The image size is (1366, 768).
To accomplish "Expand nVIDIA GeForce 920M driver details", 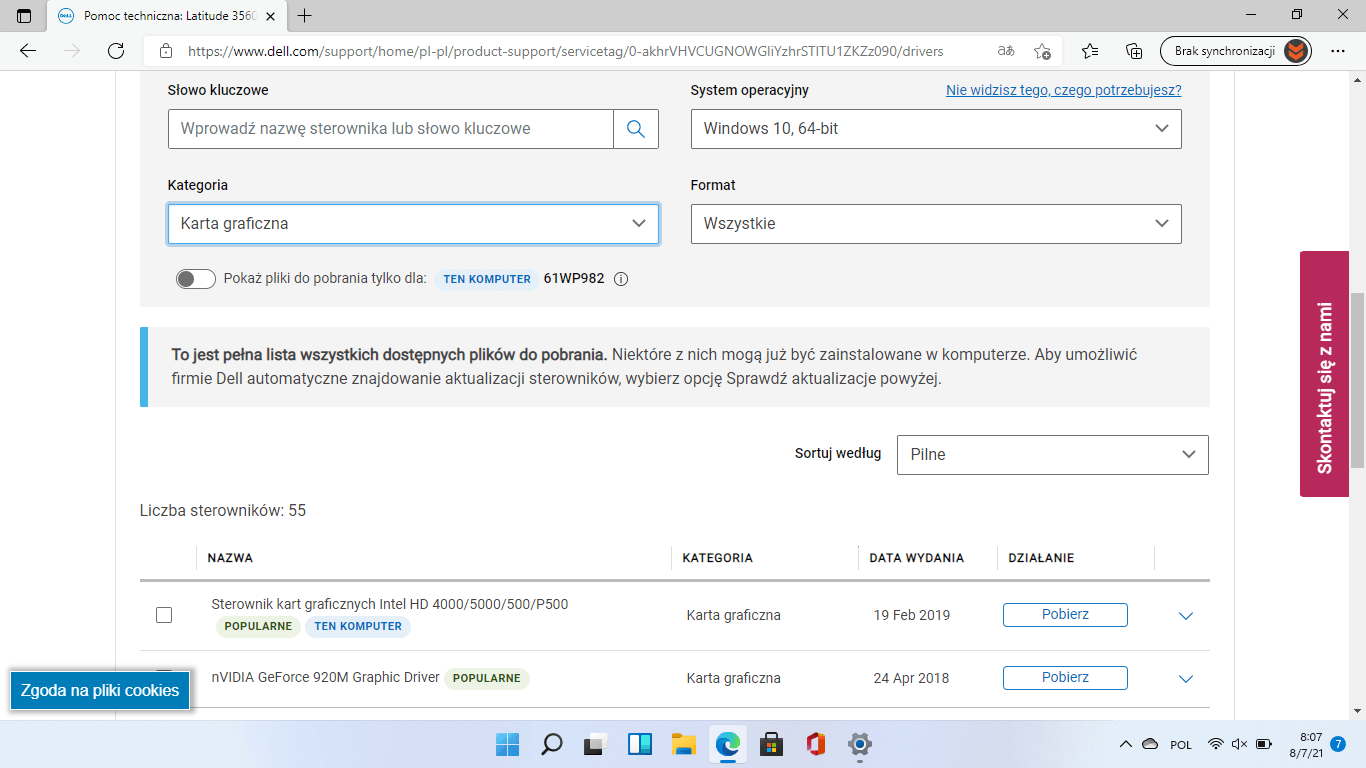I will [x=1186, y=679].
